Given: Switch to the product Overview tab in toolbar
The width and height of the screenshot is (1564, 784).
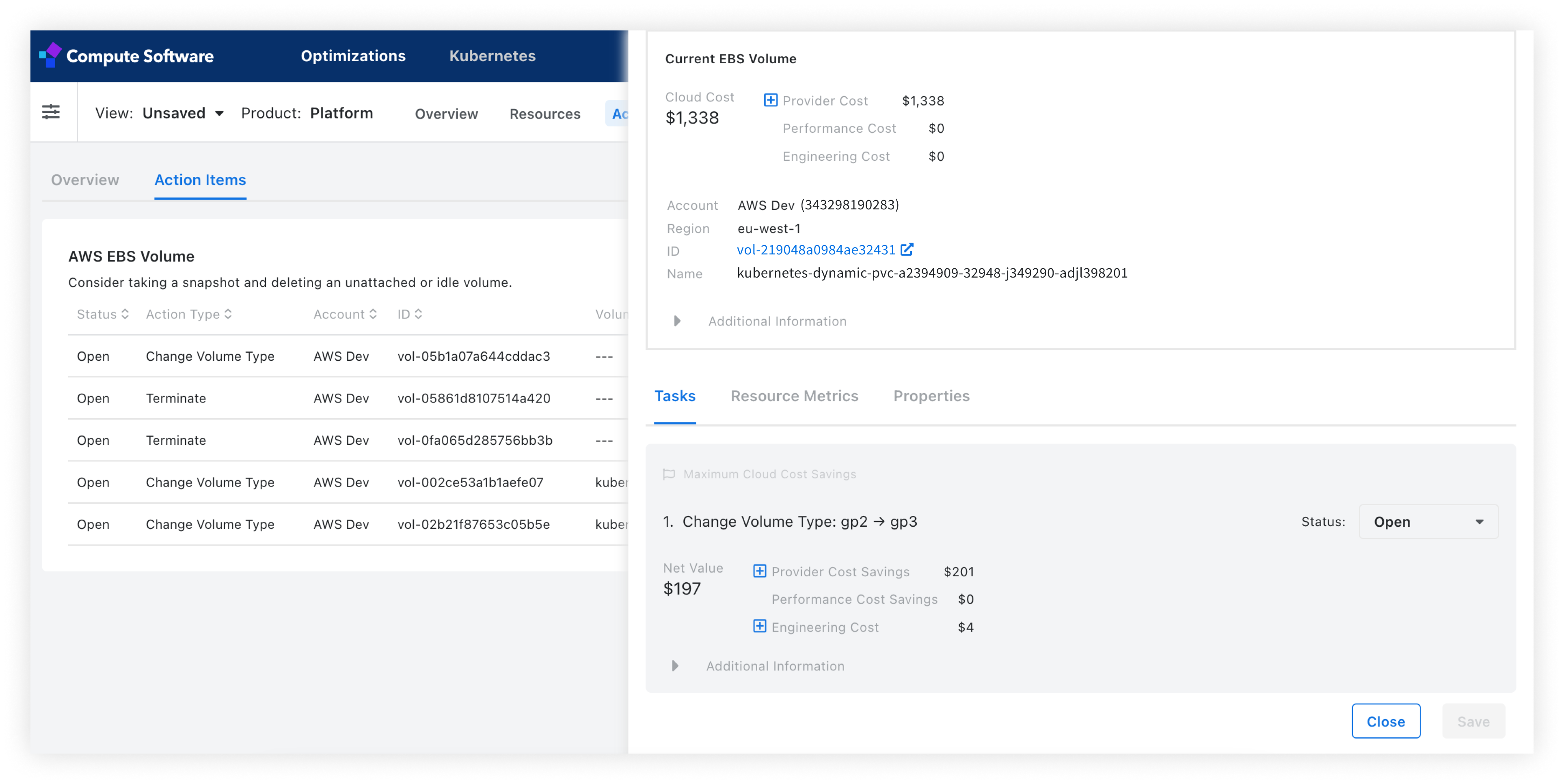Looking at the screenshot, I should coord(446,114).
